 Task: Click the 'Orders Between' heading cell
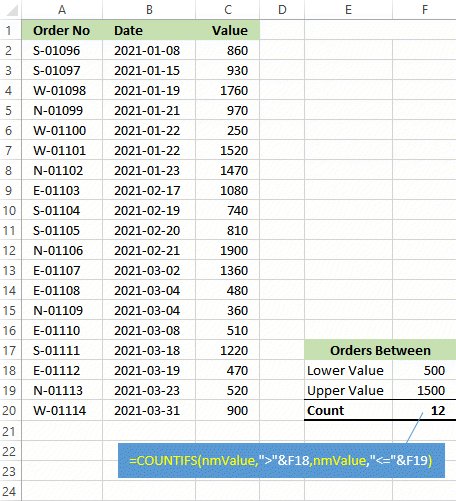380,350
